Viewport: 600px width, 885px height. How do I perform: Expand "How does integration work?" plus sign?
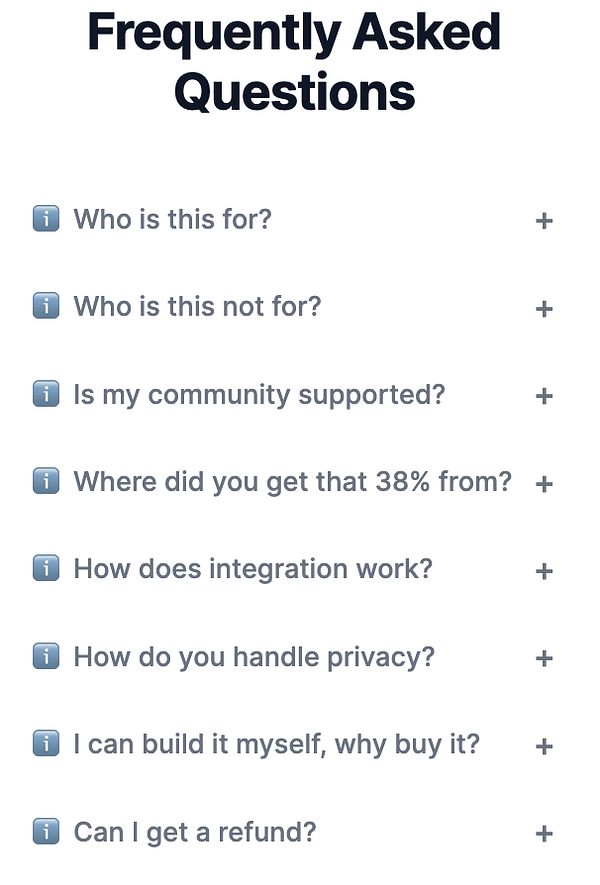[x=544, y=572]
